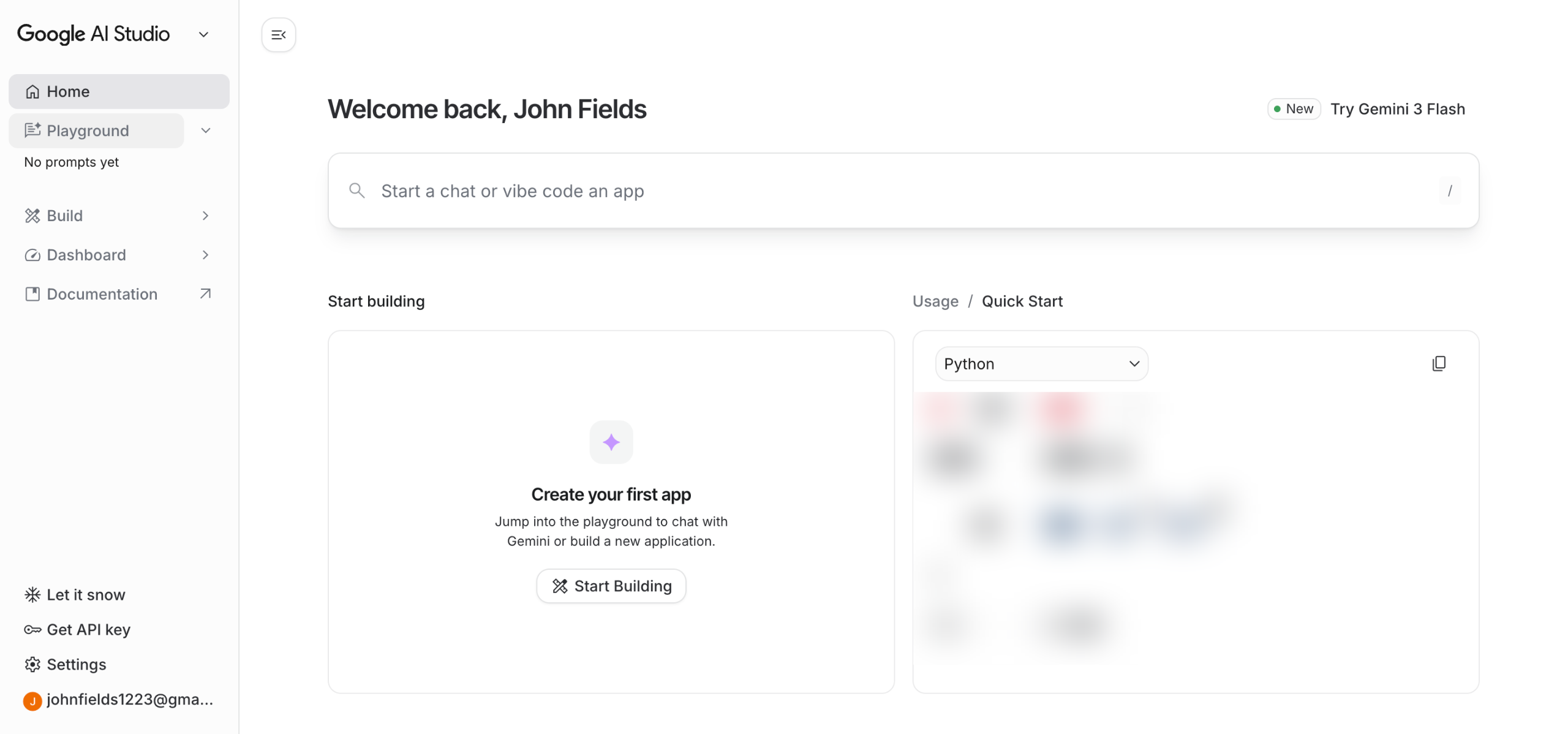Open the Python language dropdown
The width and height of the screenshot is (1568, 734).
1041,364
